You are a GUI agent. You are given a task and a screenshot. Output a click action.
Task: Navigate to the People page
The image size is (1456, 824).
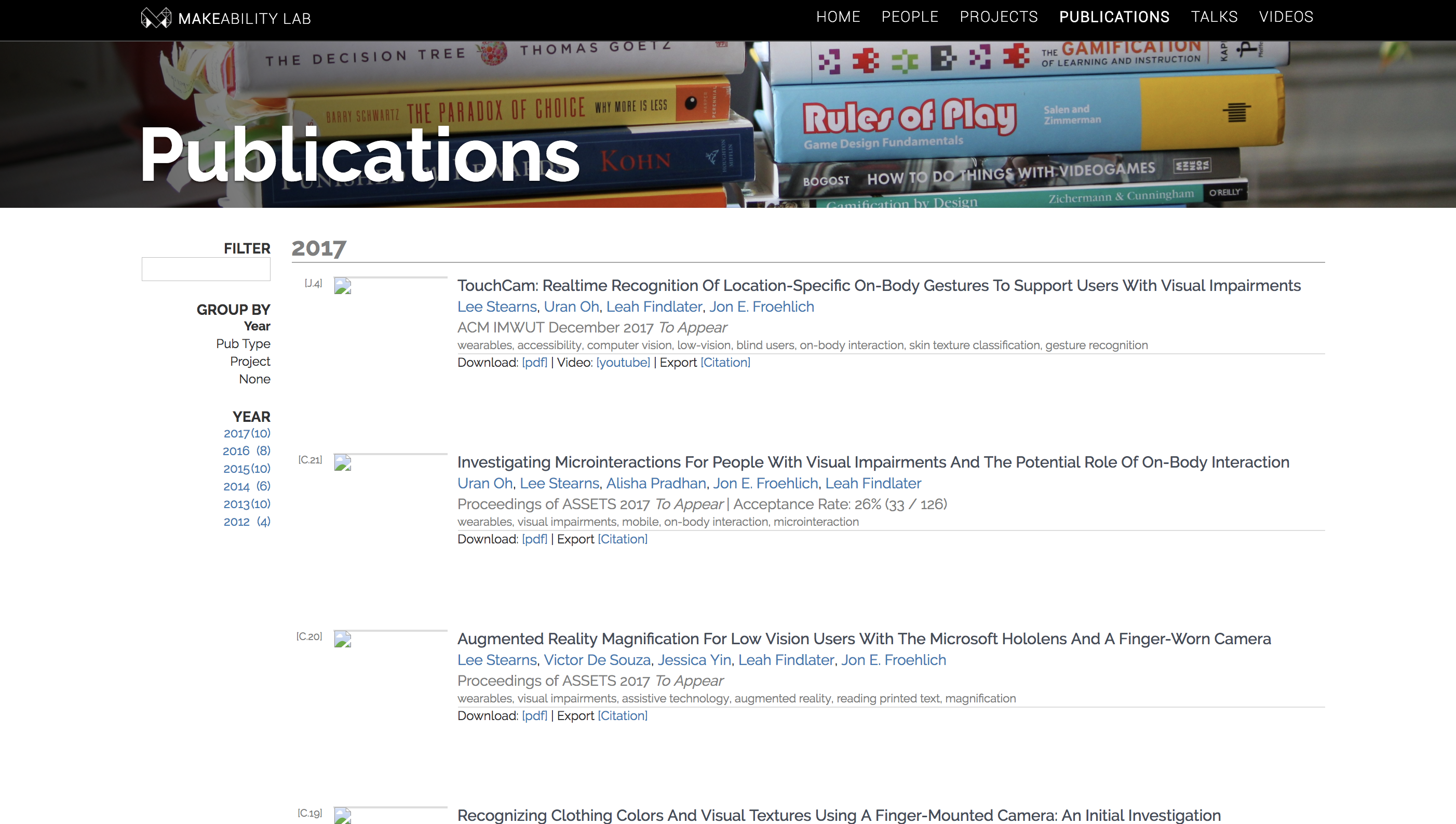tap(909, 17)
